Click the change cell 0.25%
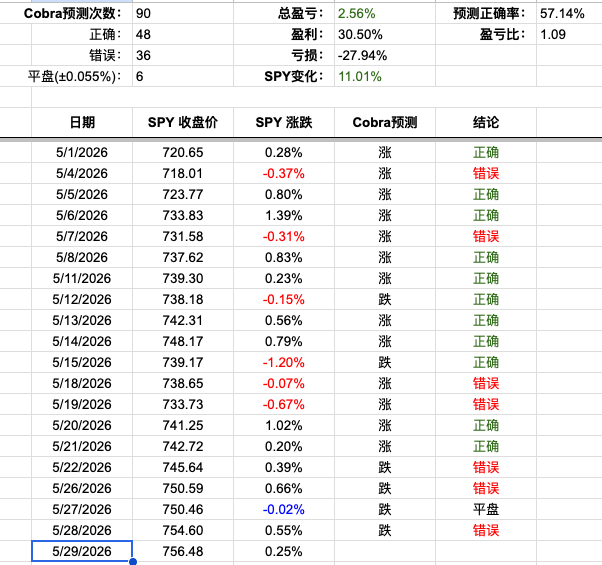 coord(284,551)
